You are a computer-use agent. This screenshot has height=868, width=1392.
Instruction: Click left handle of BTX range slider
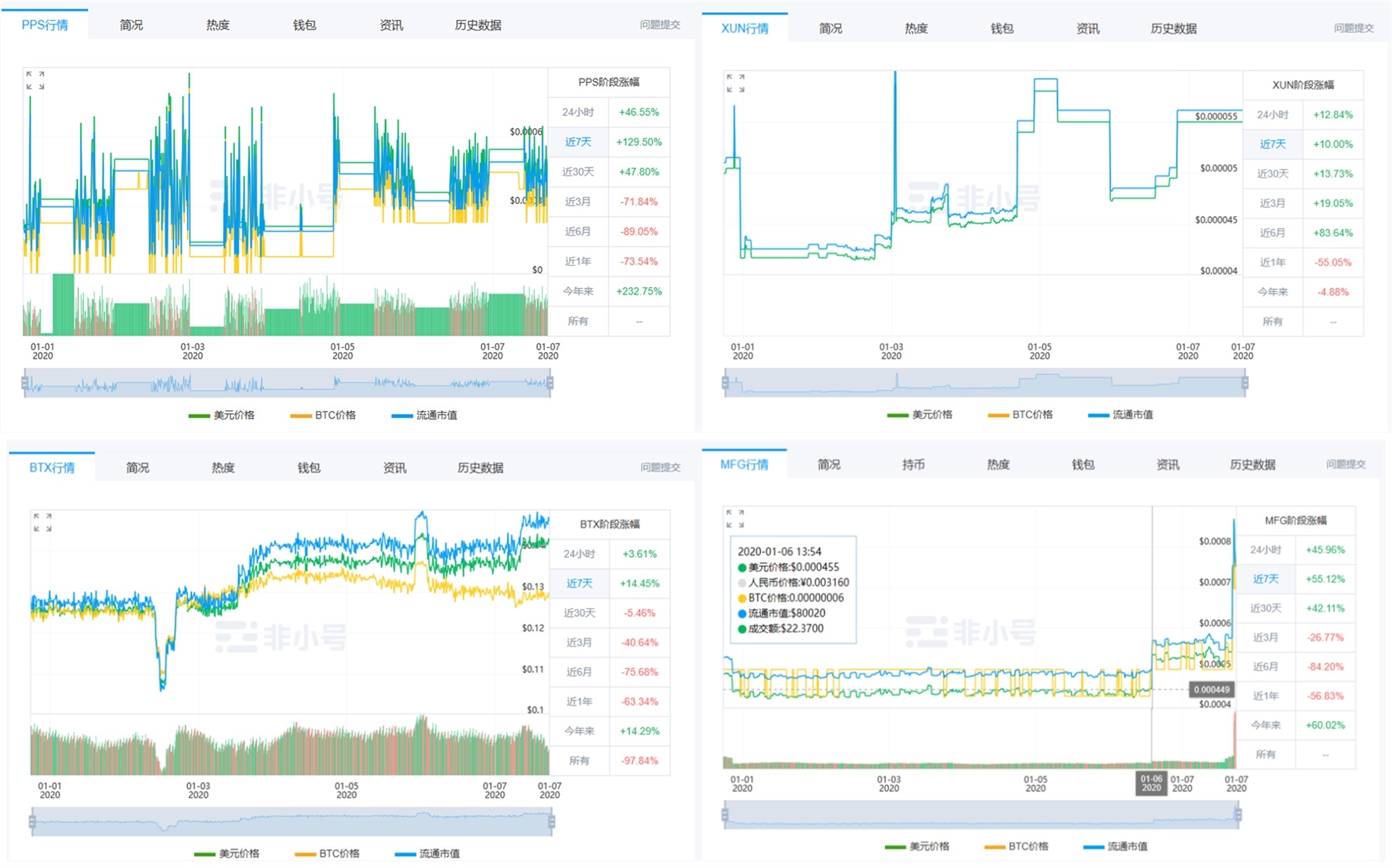coord(32,822)
